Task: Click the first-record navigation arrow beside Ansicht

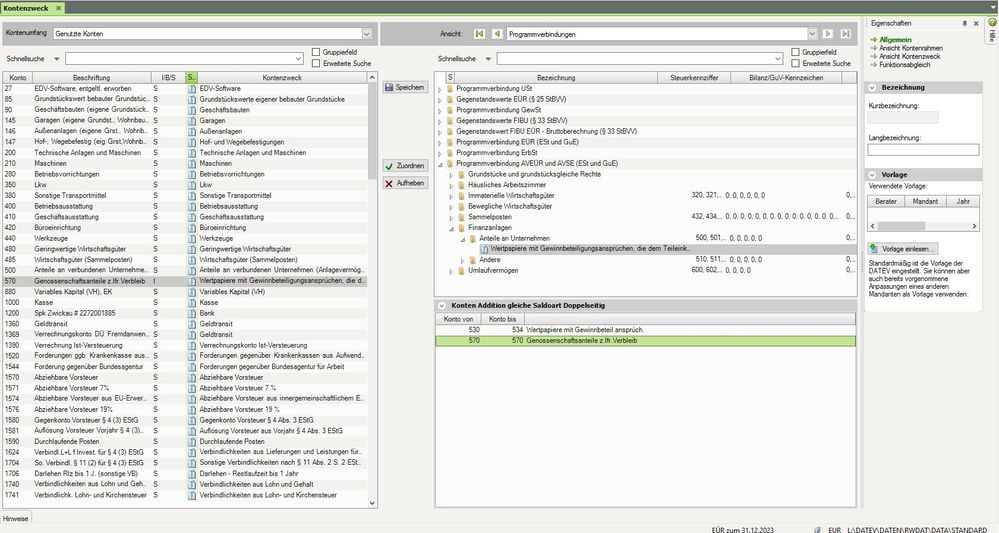Action: tap(480, 34)
